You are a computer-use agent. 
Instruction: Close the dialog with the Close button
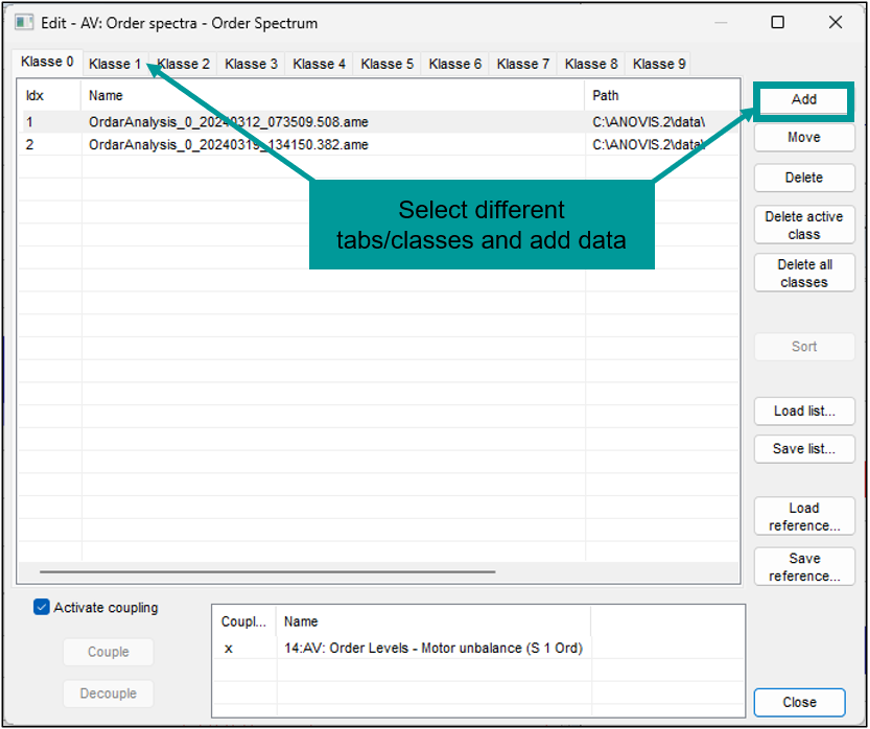coord(799,702)
